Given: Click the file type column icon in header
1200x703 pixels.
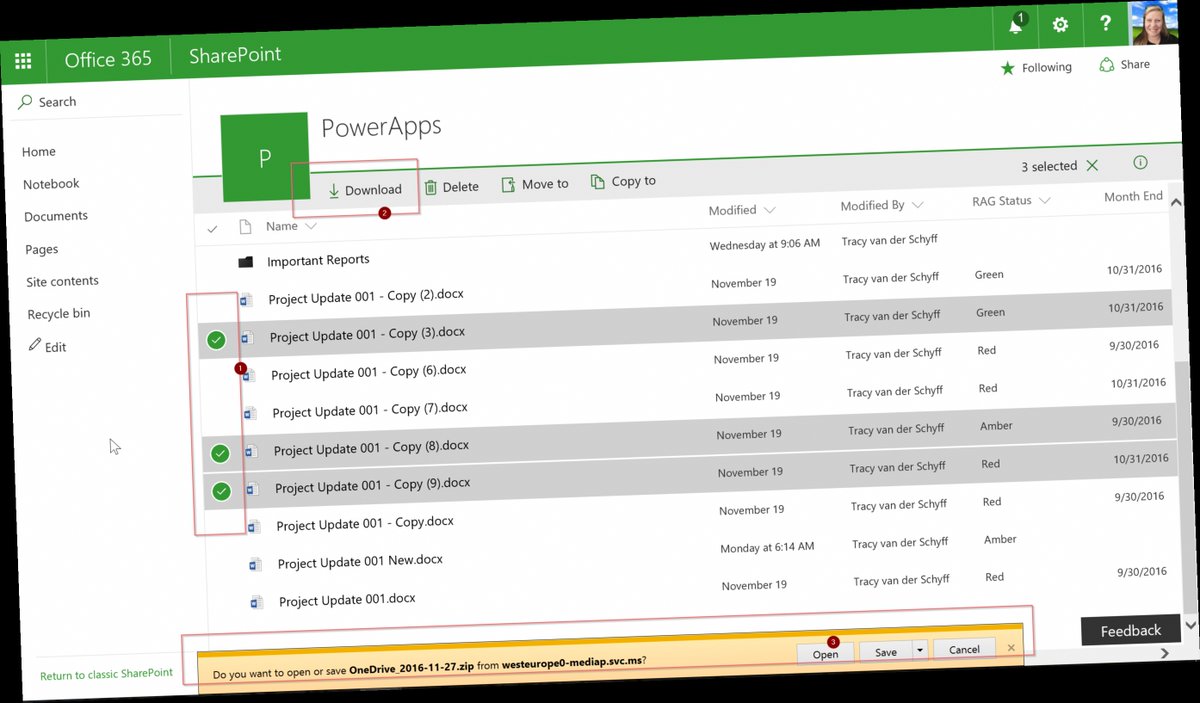Looking at the screenshot, I should pos(245,228).
